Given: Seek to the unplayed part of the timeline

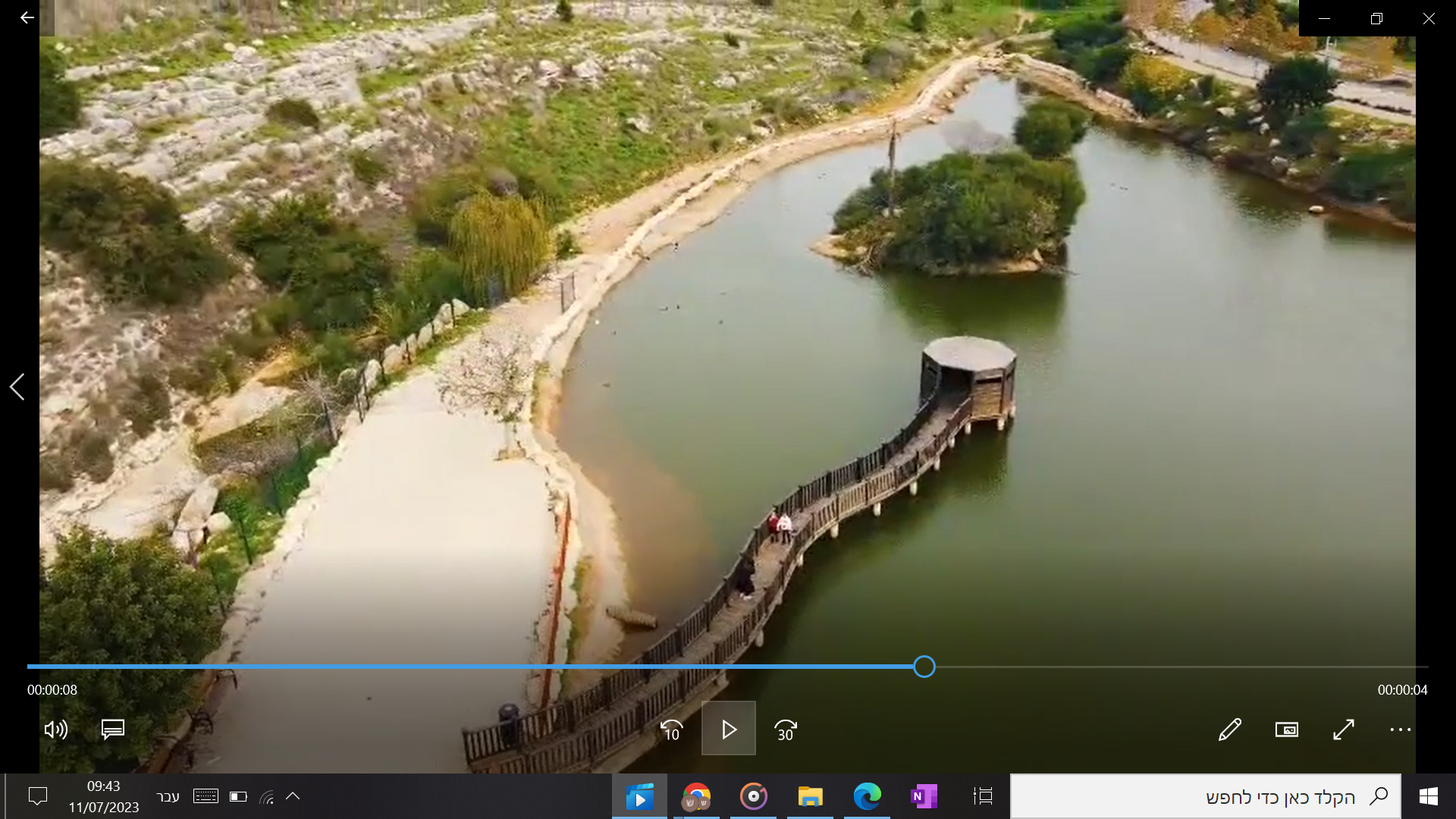Looking at the screenshot, I should (1181, 667).
